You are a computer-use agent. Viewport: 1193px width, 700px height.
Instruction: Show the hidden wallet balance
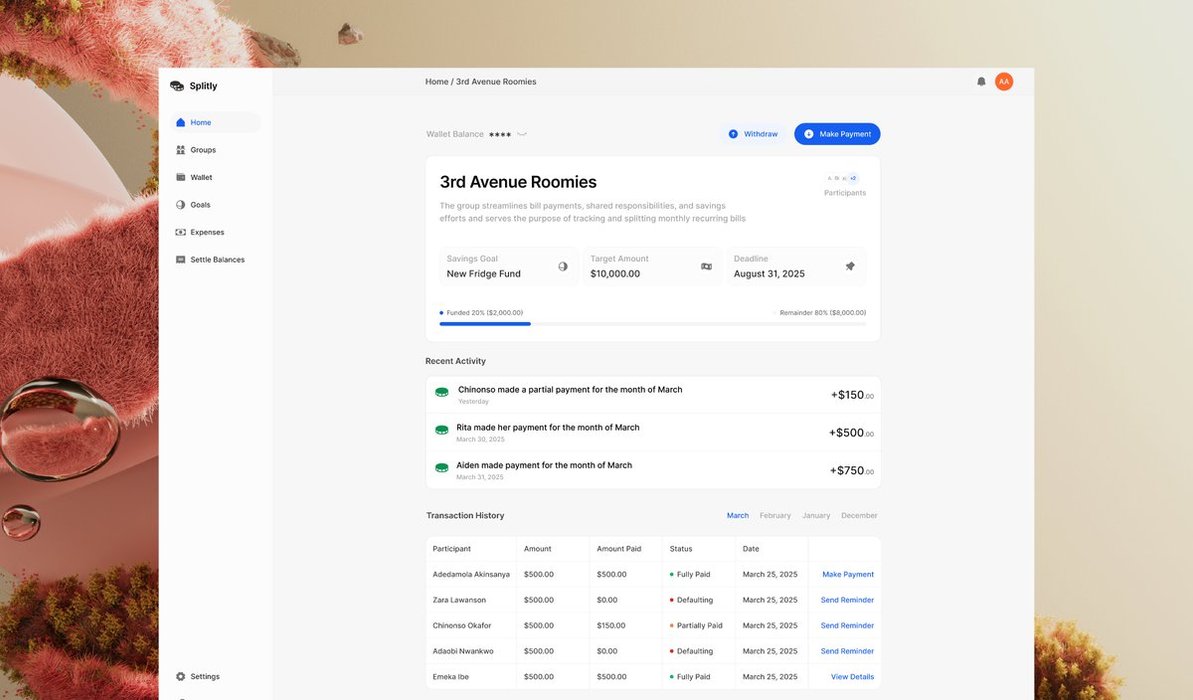522,134
